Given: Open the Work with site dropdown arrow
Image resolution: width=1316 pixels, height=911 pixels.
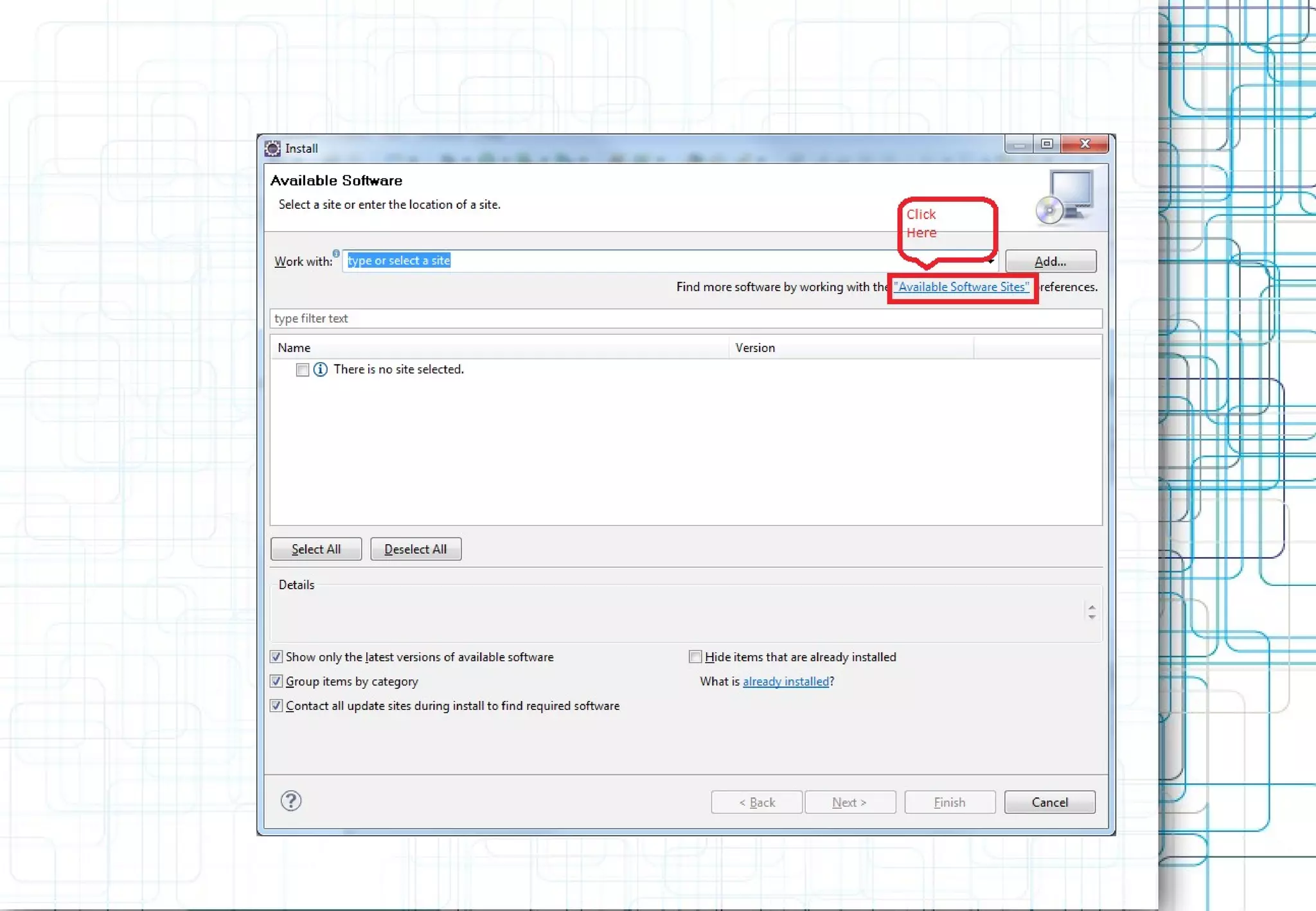Looking at the screenshot, I should [x=991, y=261].
